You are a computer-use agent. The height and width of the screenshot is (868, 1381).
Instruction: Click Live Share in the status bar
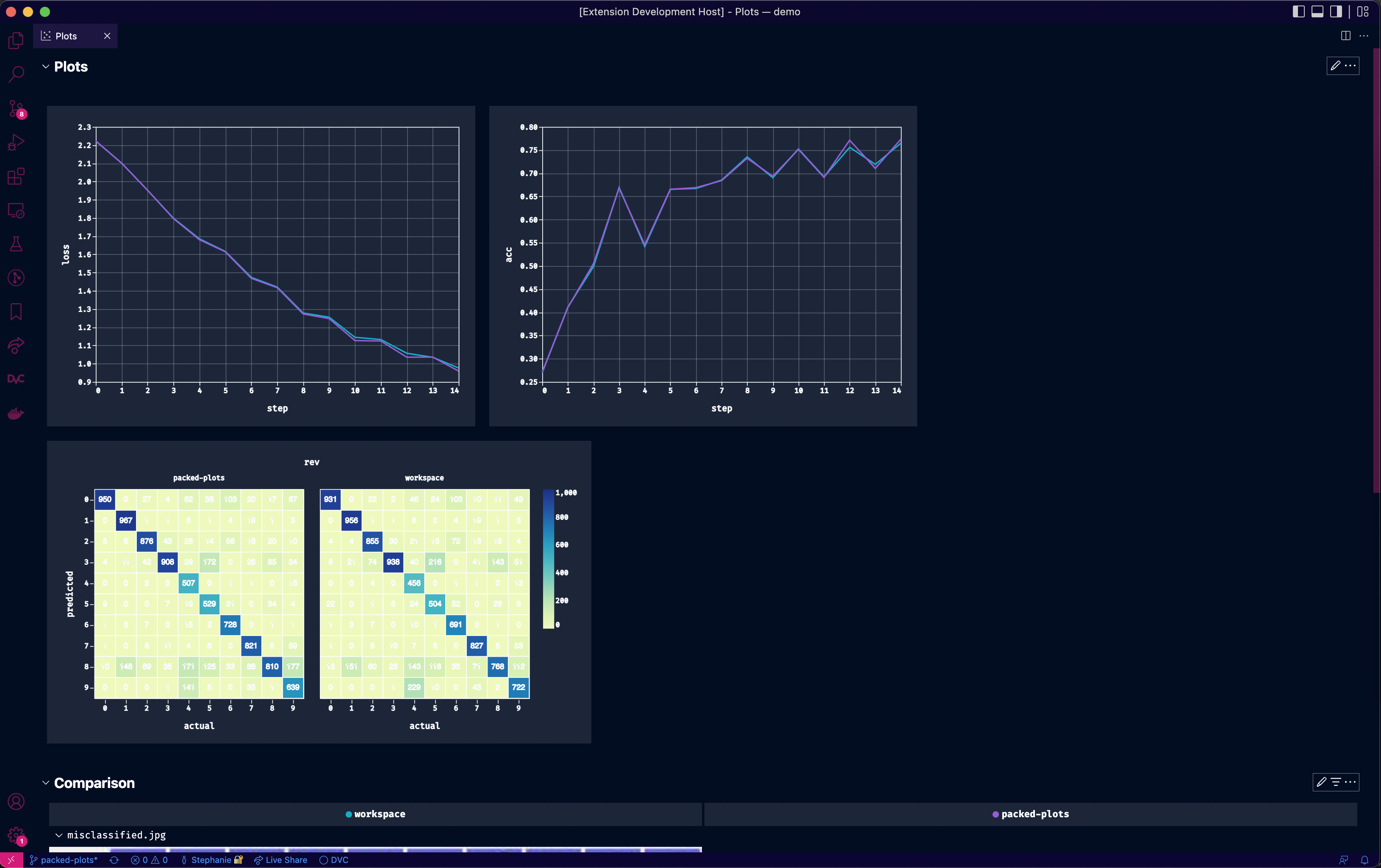pos(280,860)
